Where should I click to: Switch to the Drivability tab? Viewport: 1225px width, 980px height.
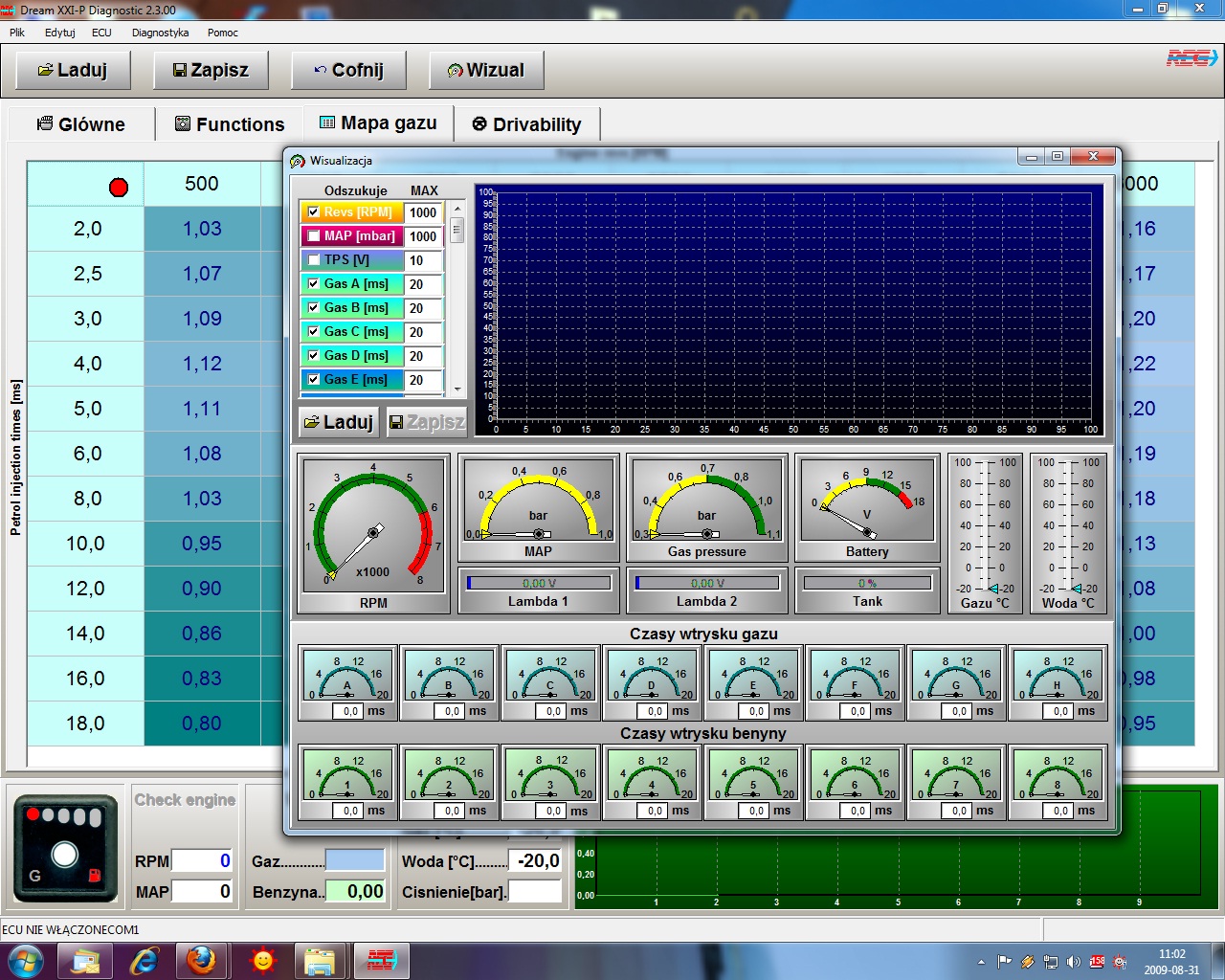[x=527, y=124]
